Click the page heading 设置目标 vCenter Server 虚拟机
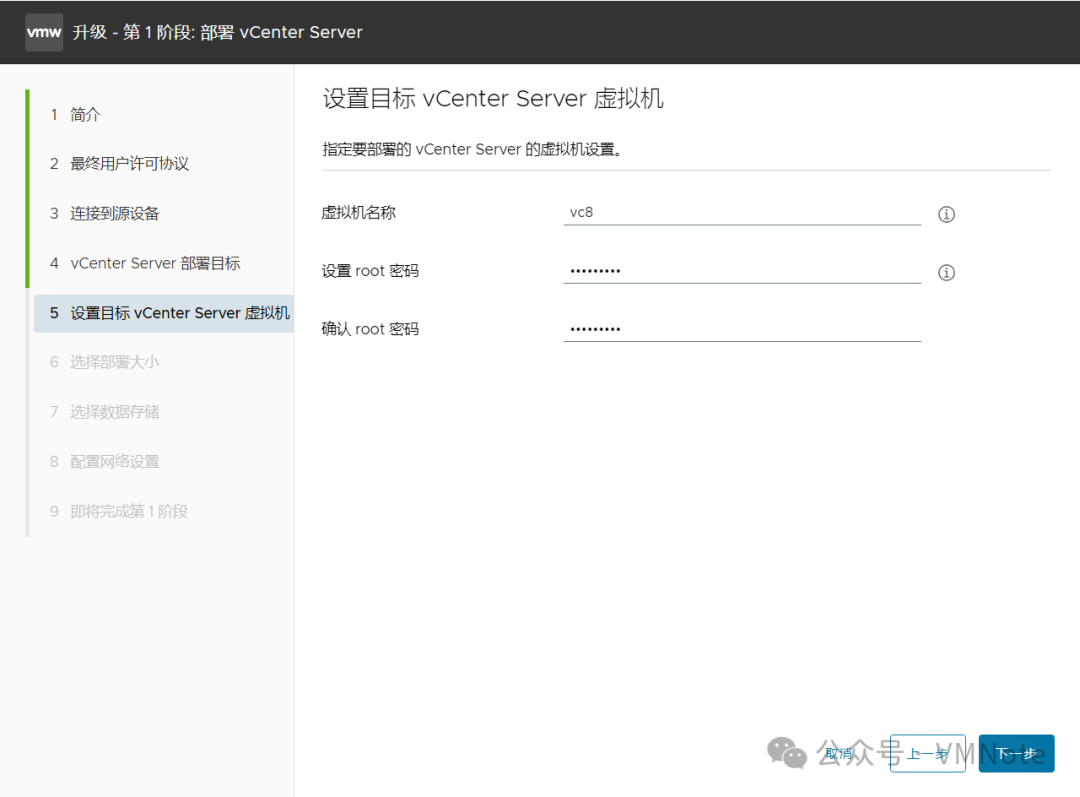Image resolution: width=1080 pixels, height=797 pixels. coord(493,99)
